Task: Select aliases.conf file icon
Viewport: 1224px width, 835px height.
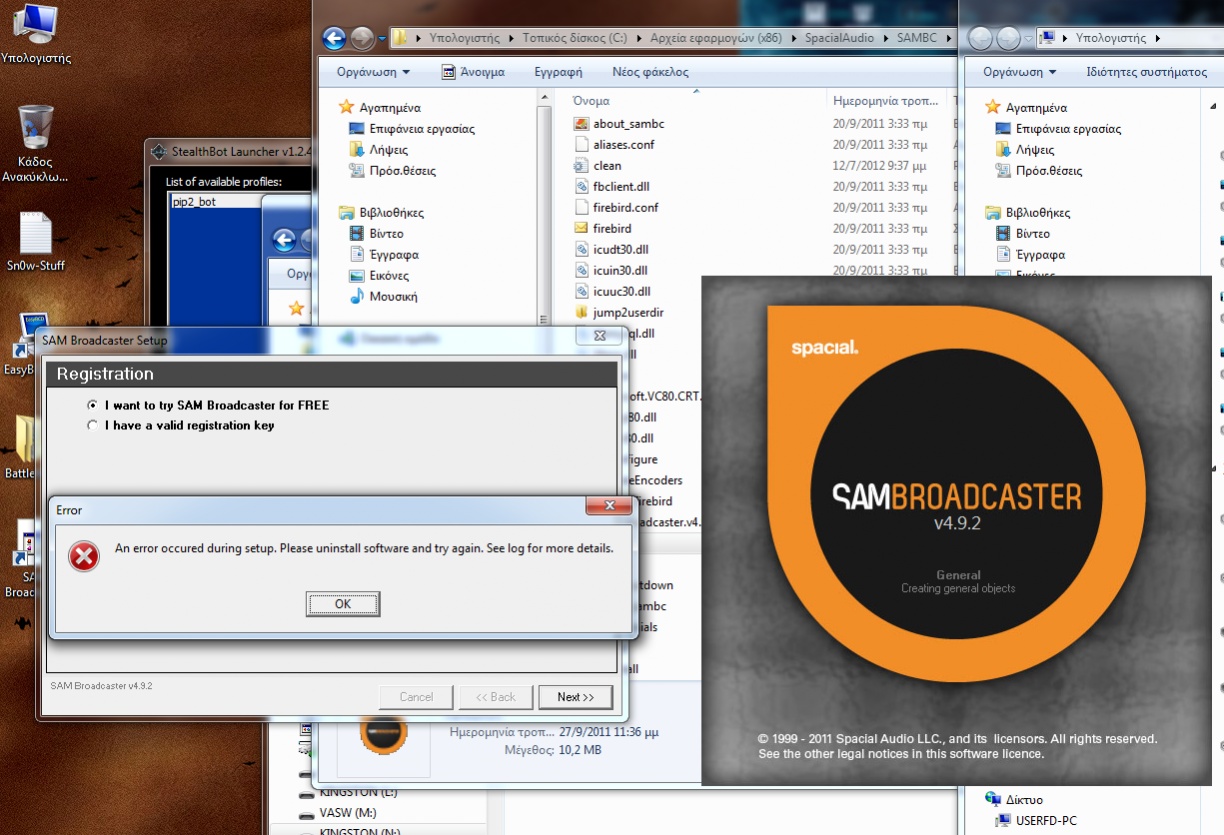Action: [583, 145]
